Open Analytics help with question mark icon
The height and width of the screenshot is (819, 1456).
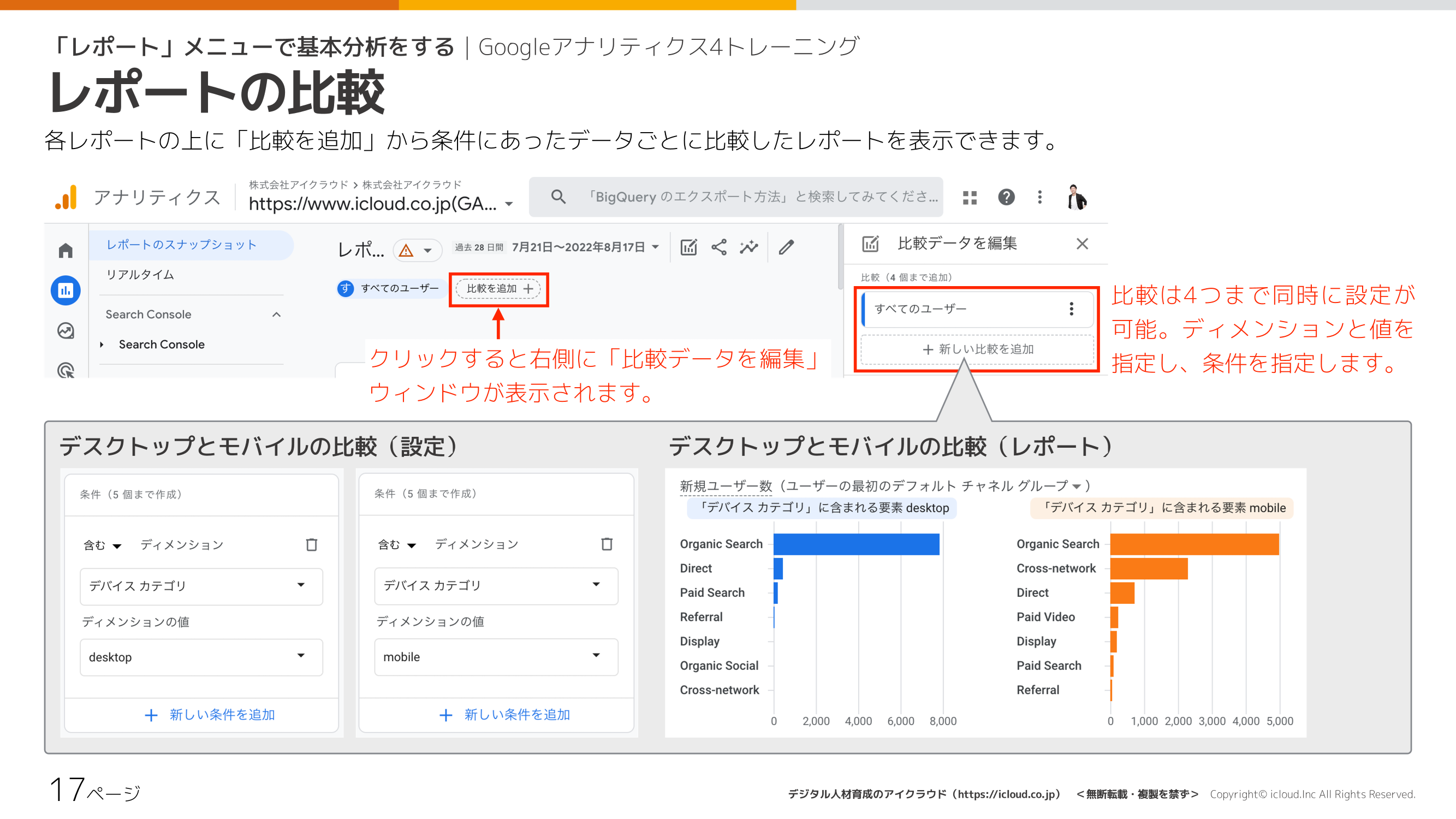1006,197
